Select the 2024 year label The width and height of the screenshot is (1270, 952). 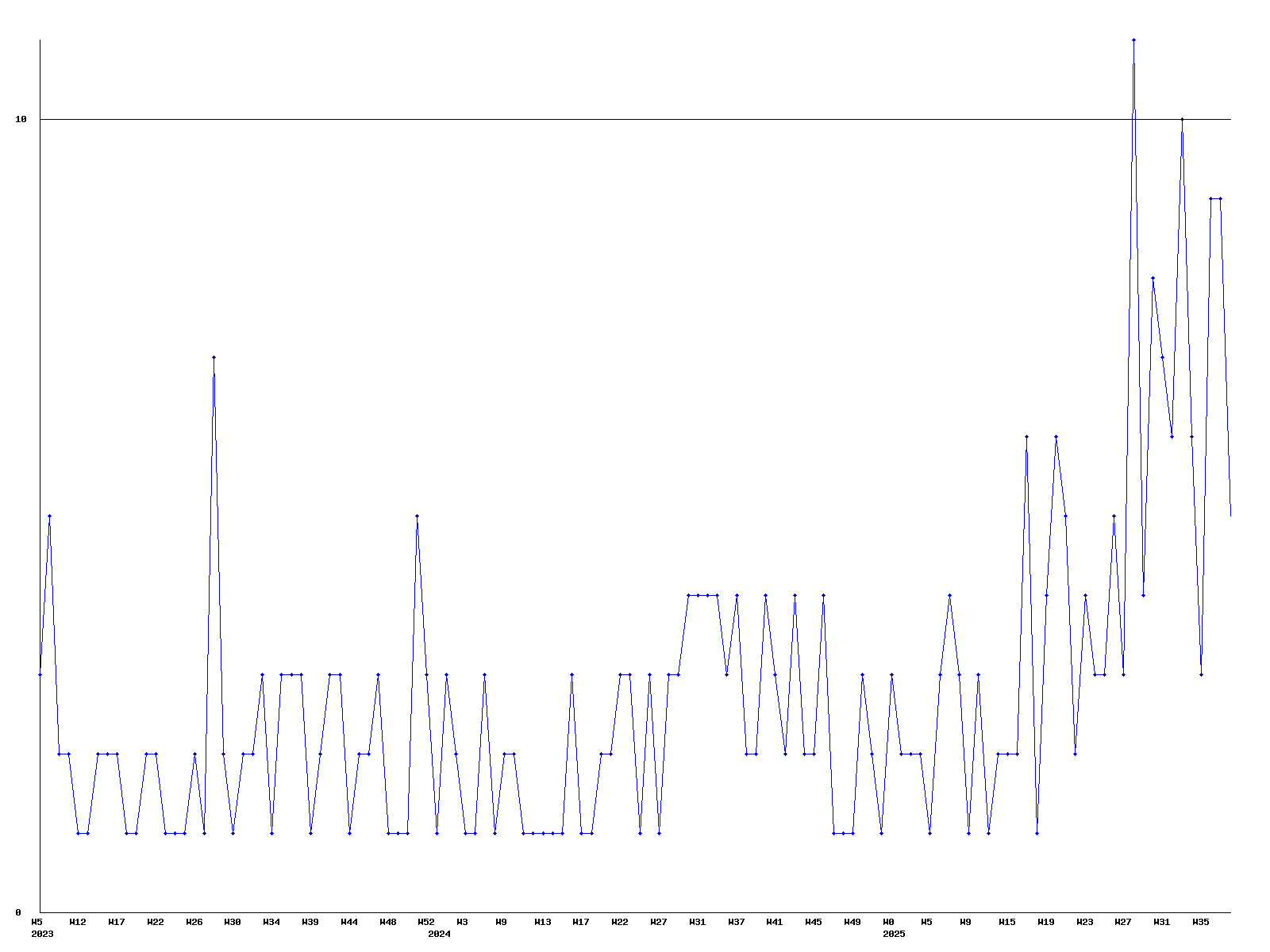tap(439, 934)
